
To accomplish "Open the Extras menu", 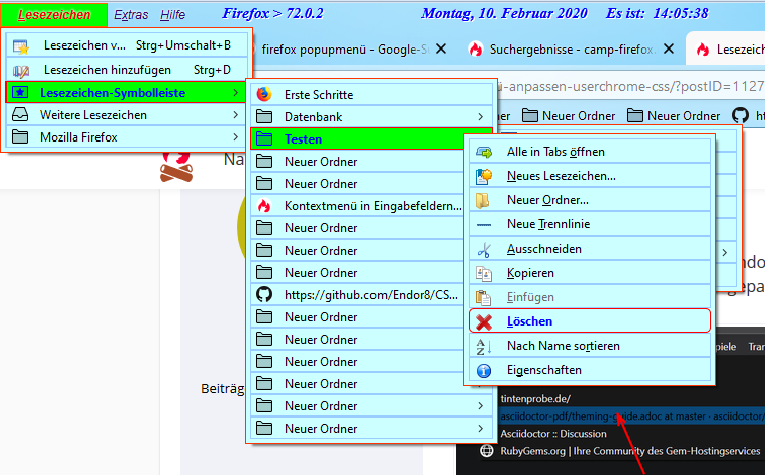I will click(x=131, y=15).
